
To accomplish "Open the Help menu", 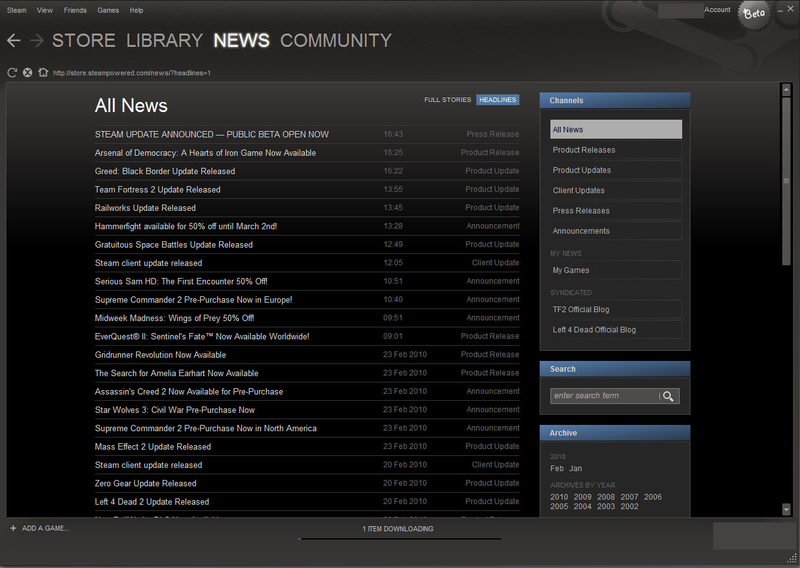I will pos(136,10).
